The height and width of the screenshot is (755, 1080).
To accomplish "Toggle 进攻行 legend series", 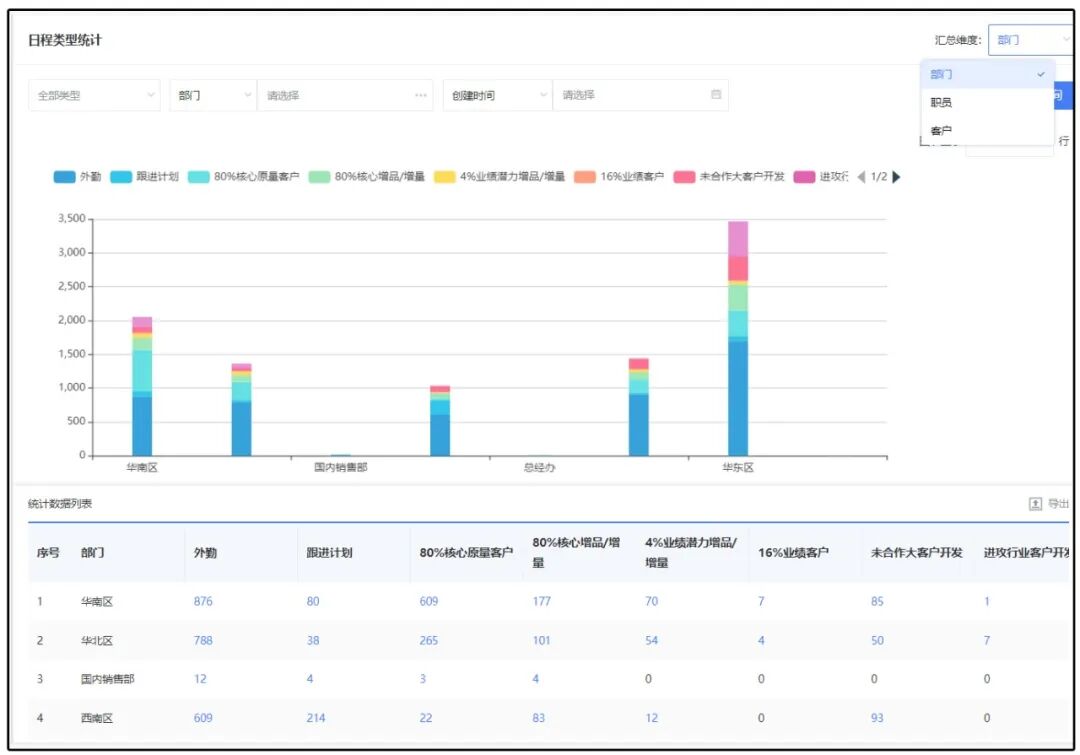I will tap(821, 177).
